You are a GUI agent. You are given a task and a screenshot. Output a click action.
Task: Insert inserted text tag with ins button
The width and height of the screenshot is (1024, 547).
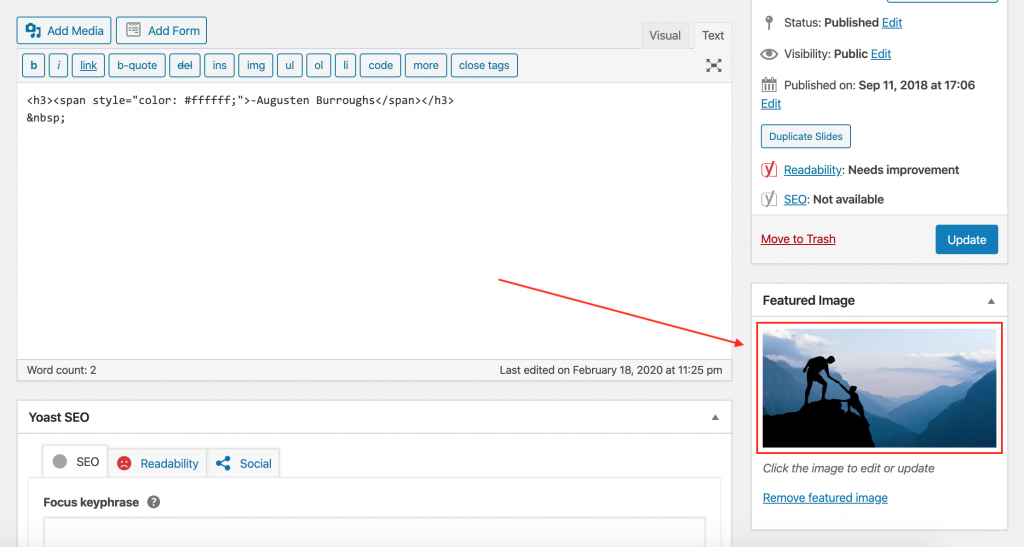point(219,65)
